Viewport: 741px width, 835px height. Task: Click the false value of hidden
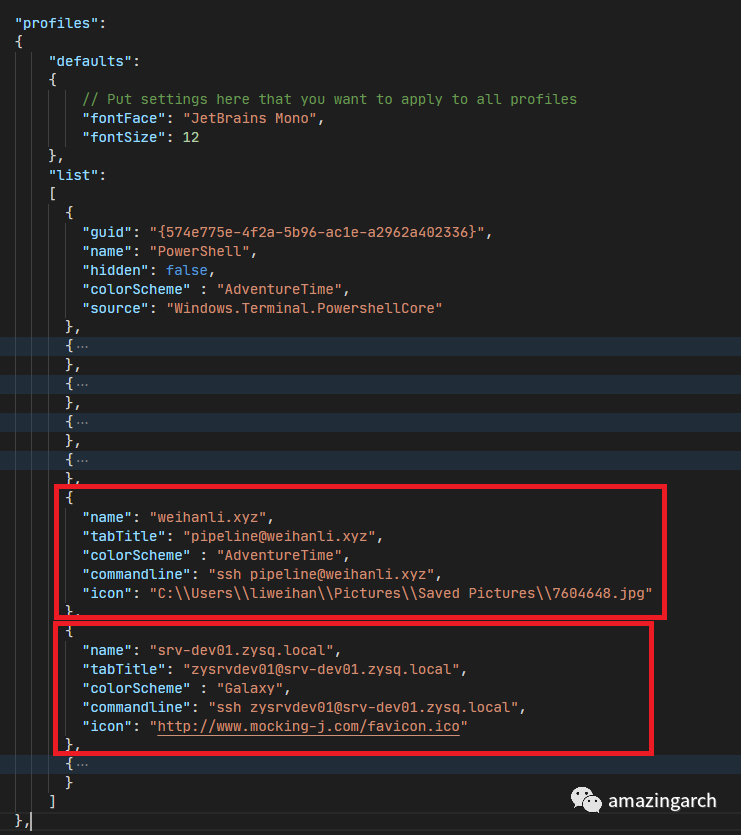click(186, 271)
